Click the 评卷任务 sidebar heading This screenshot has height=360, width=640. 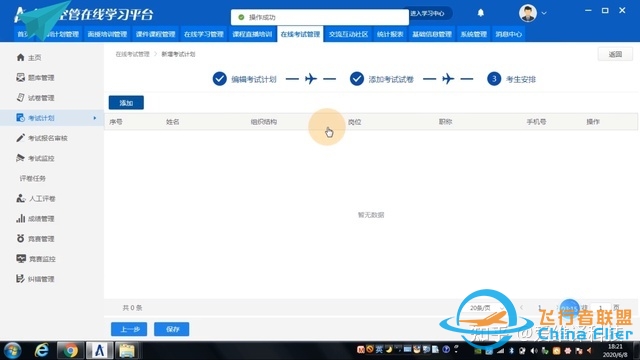[x=33, y=178]
